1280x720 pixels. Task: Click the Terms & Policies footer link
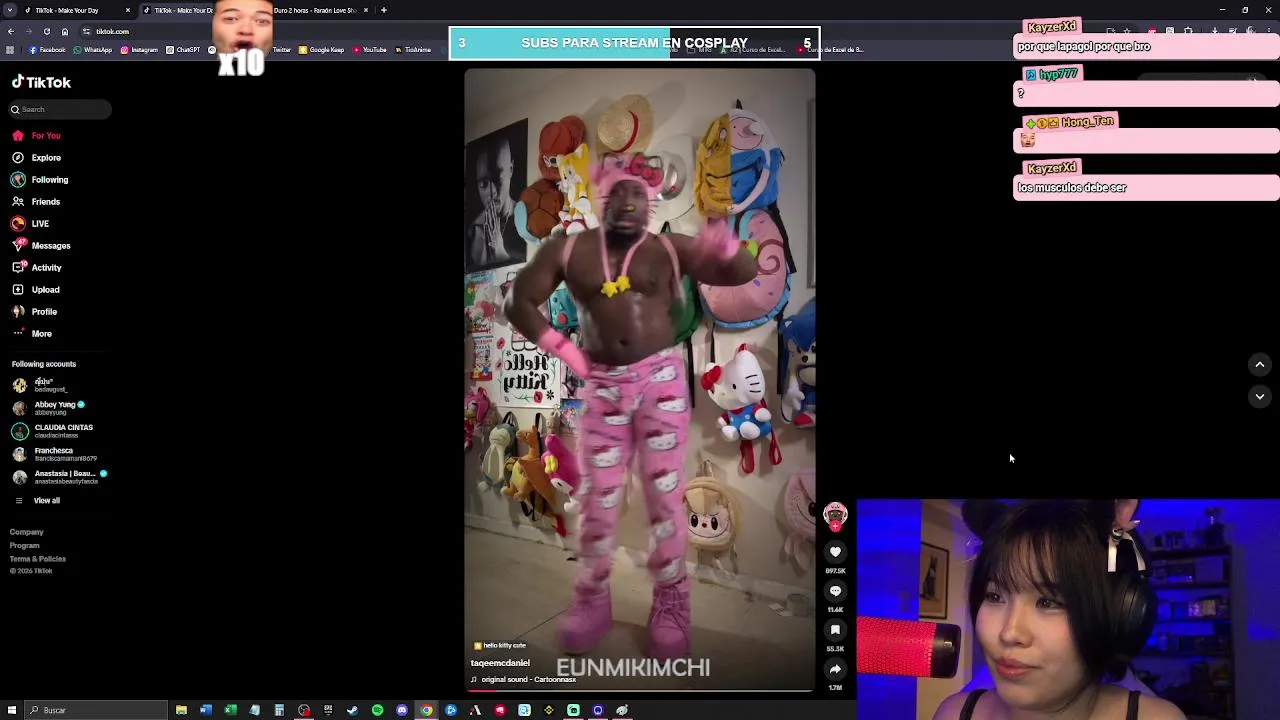tap(38, 558)
